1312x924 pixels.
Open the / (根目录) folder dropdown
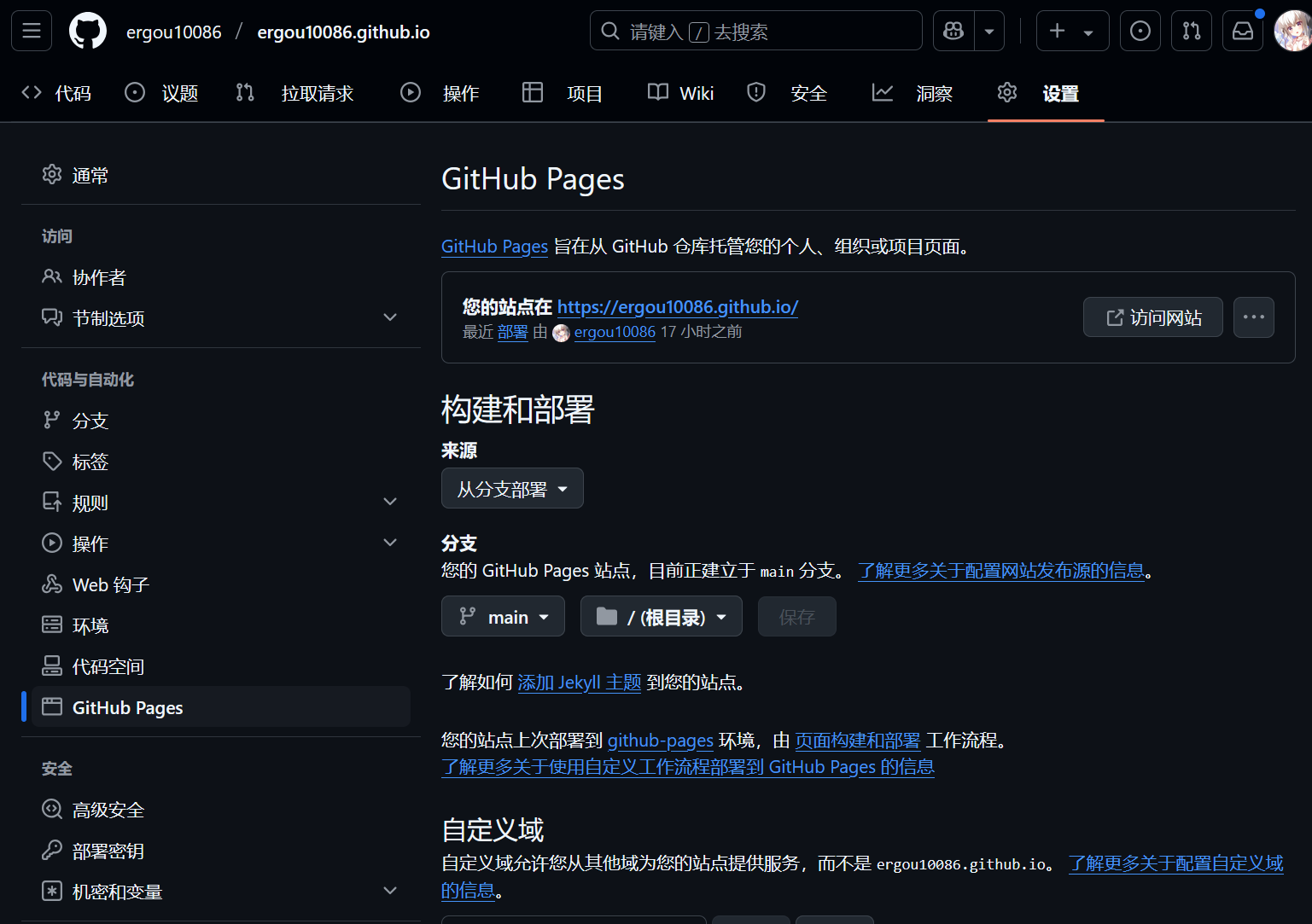[x=662, y=617]
